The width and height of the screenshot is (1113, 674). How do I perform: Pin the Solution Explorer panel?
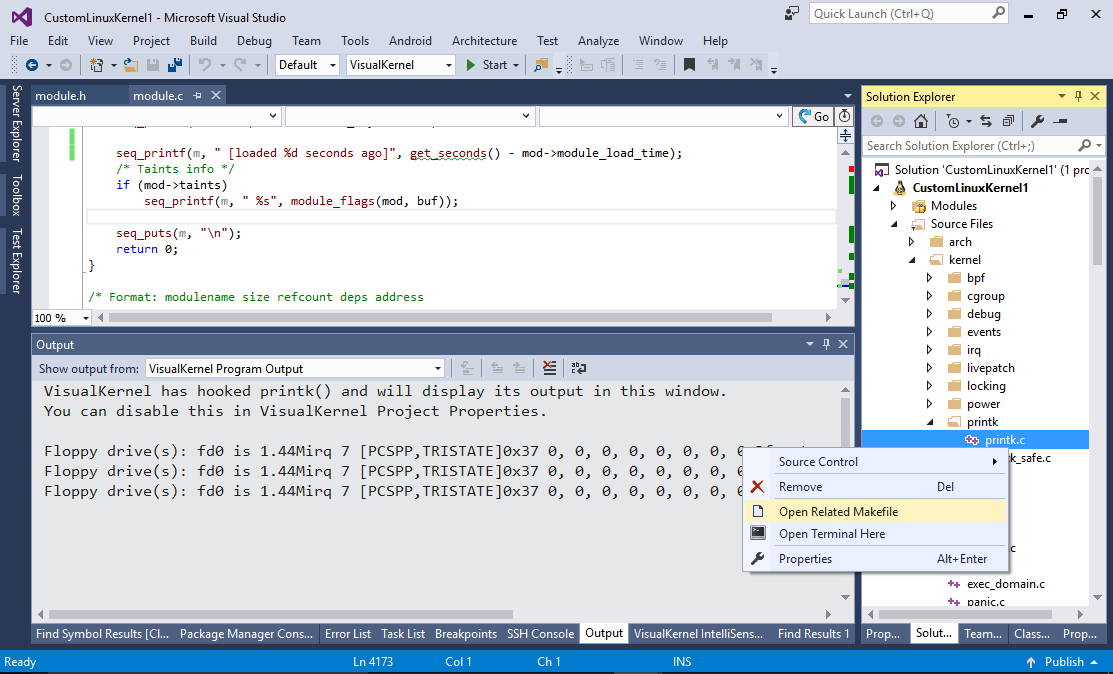(1078, 96)
